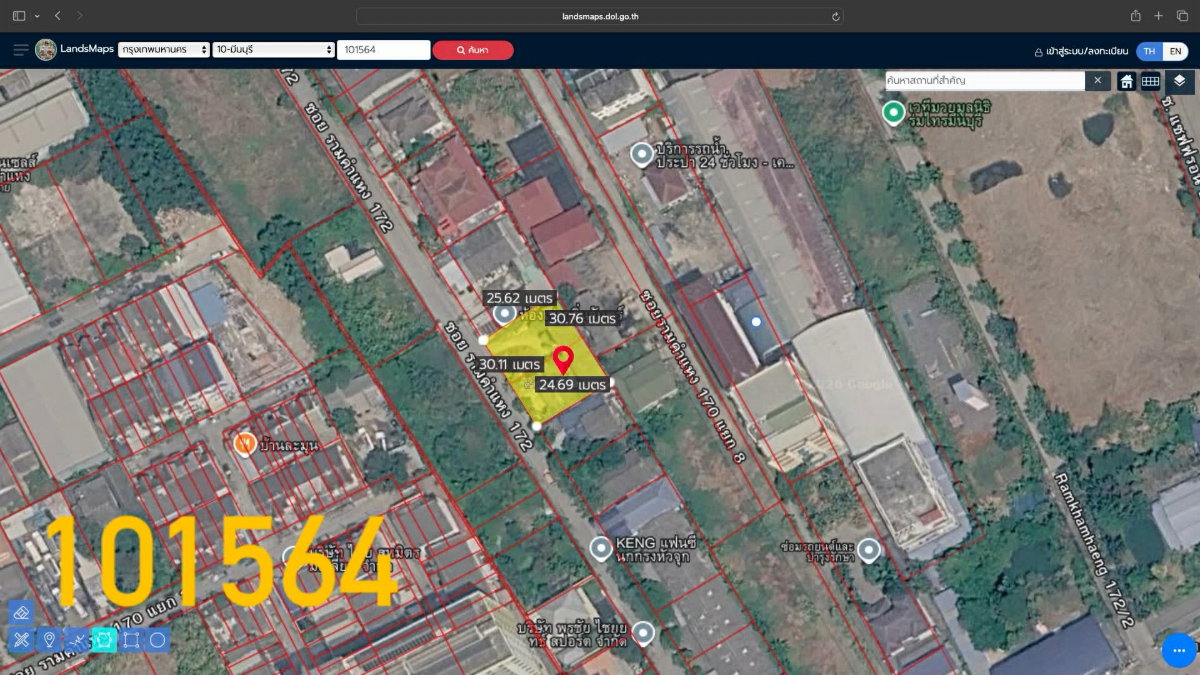Image resolution: width=1200 pixels, height=675 pixels.
Task: Expand the sidebar dropdown chevron in Safari
Action: click(x=37, y=16)
